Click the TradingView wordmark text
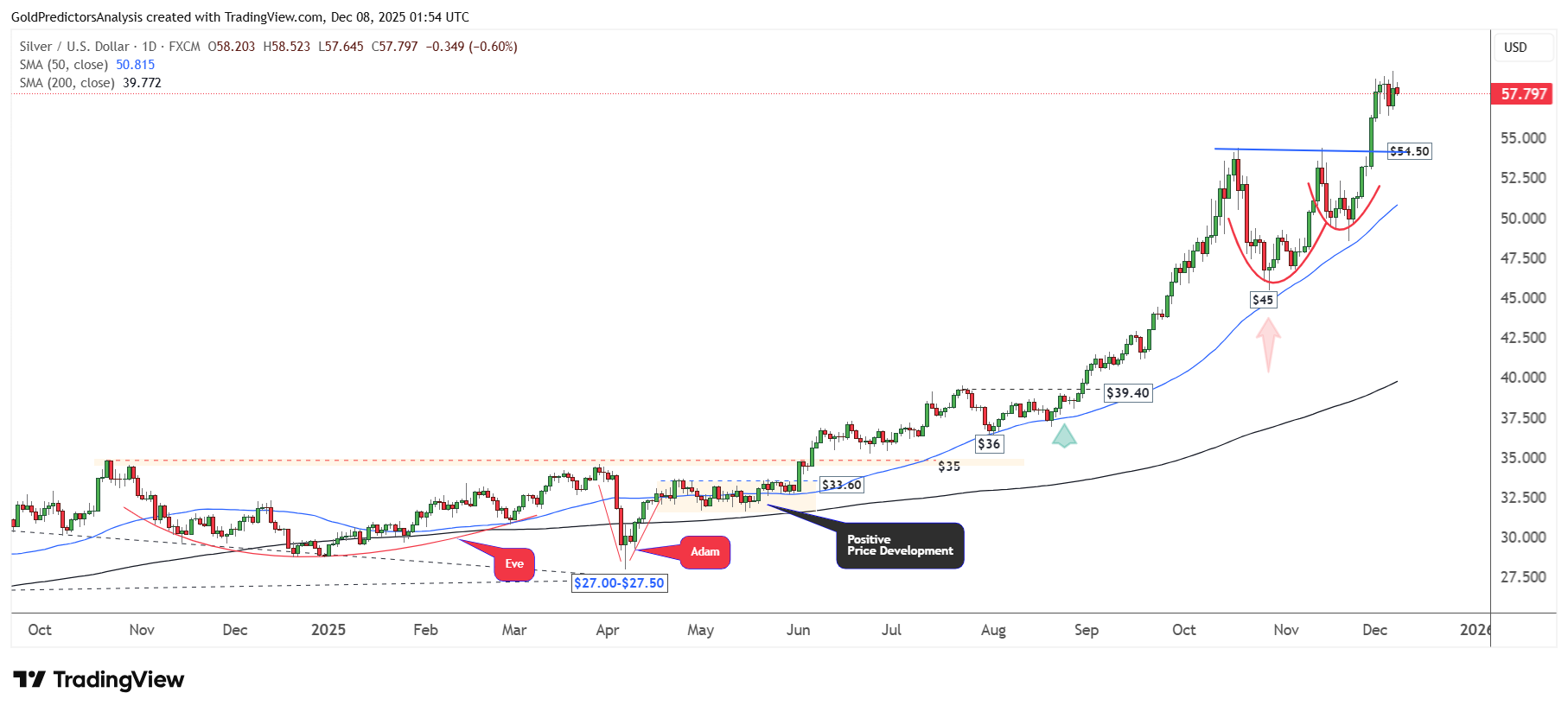 tap(118, 680)
